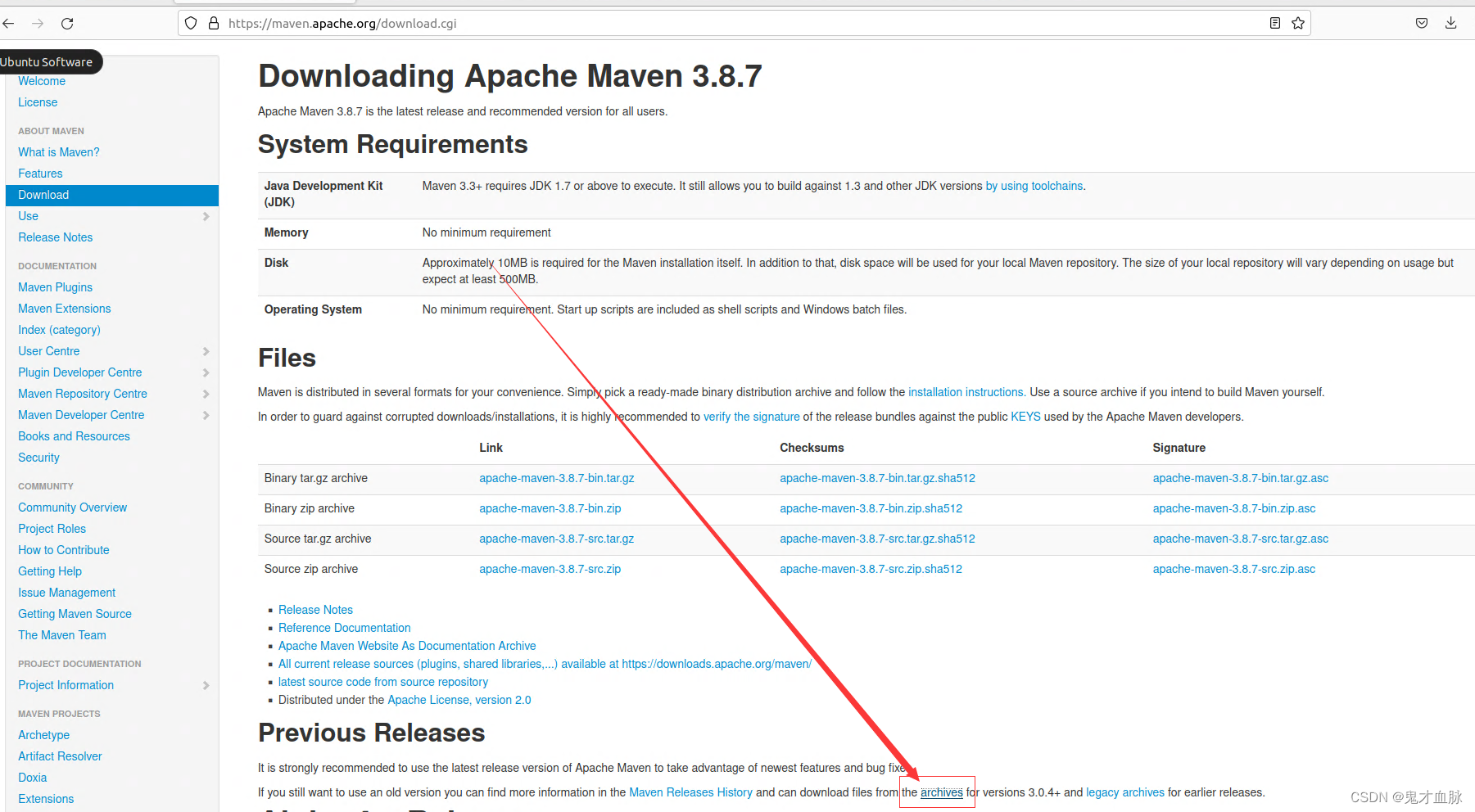Open Doxia project link
1475x812 pixels.
click(x=32, y=778)
